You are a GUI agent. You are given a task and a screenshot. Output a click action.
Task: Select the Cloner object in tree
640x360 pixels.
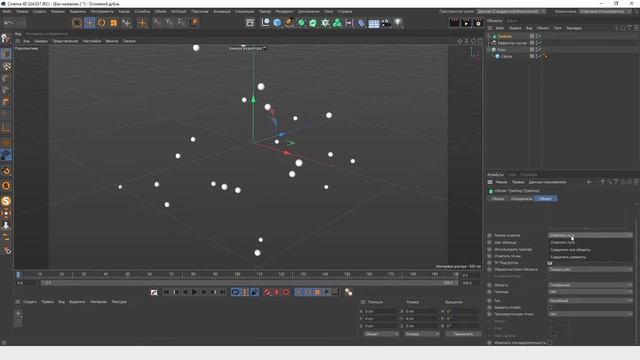click(502, 49)
